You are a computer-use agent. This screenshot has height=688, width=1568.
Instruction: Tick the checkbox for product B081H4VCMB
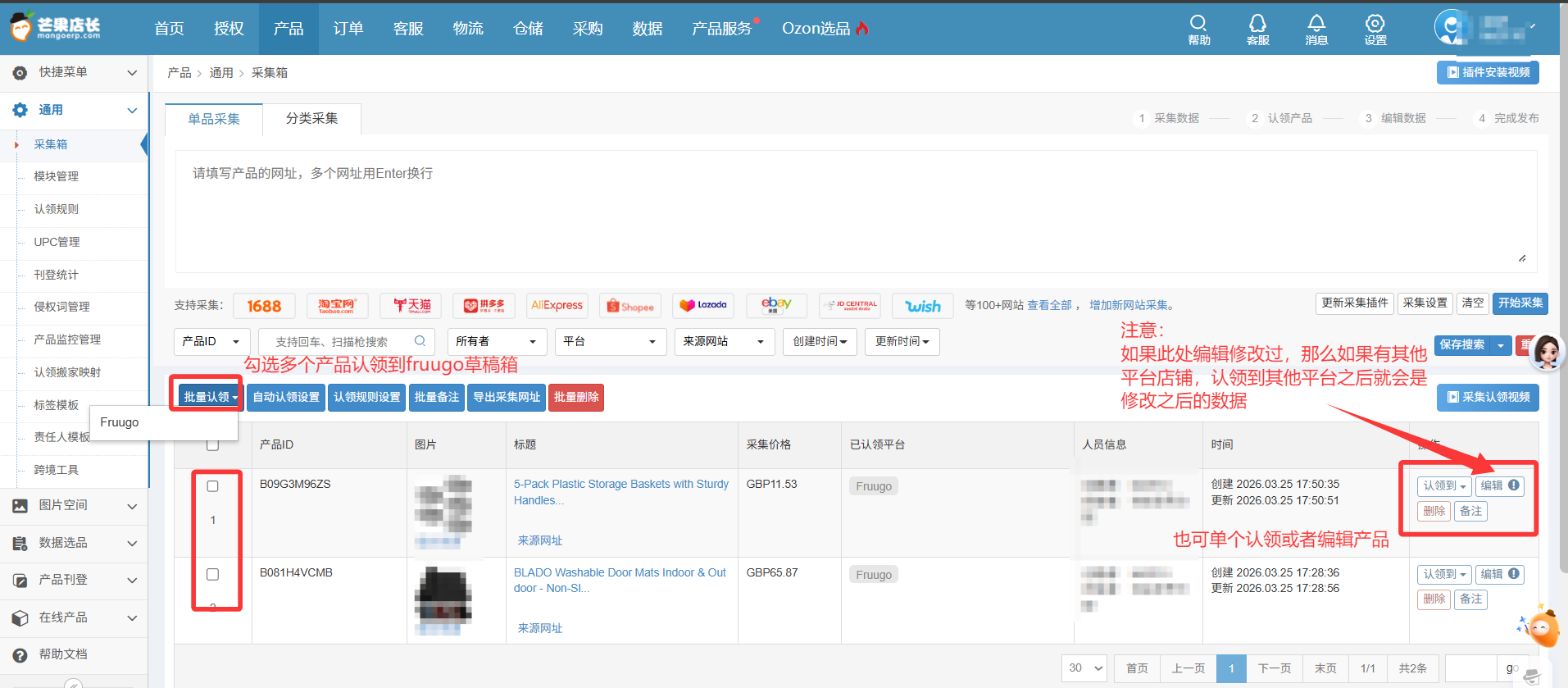pos(213,574)
